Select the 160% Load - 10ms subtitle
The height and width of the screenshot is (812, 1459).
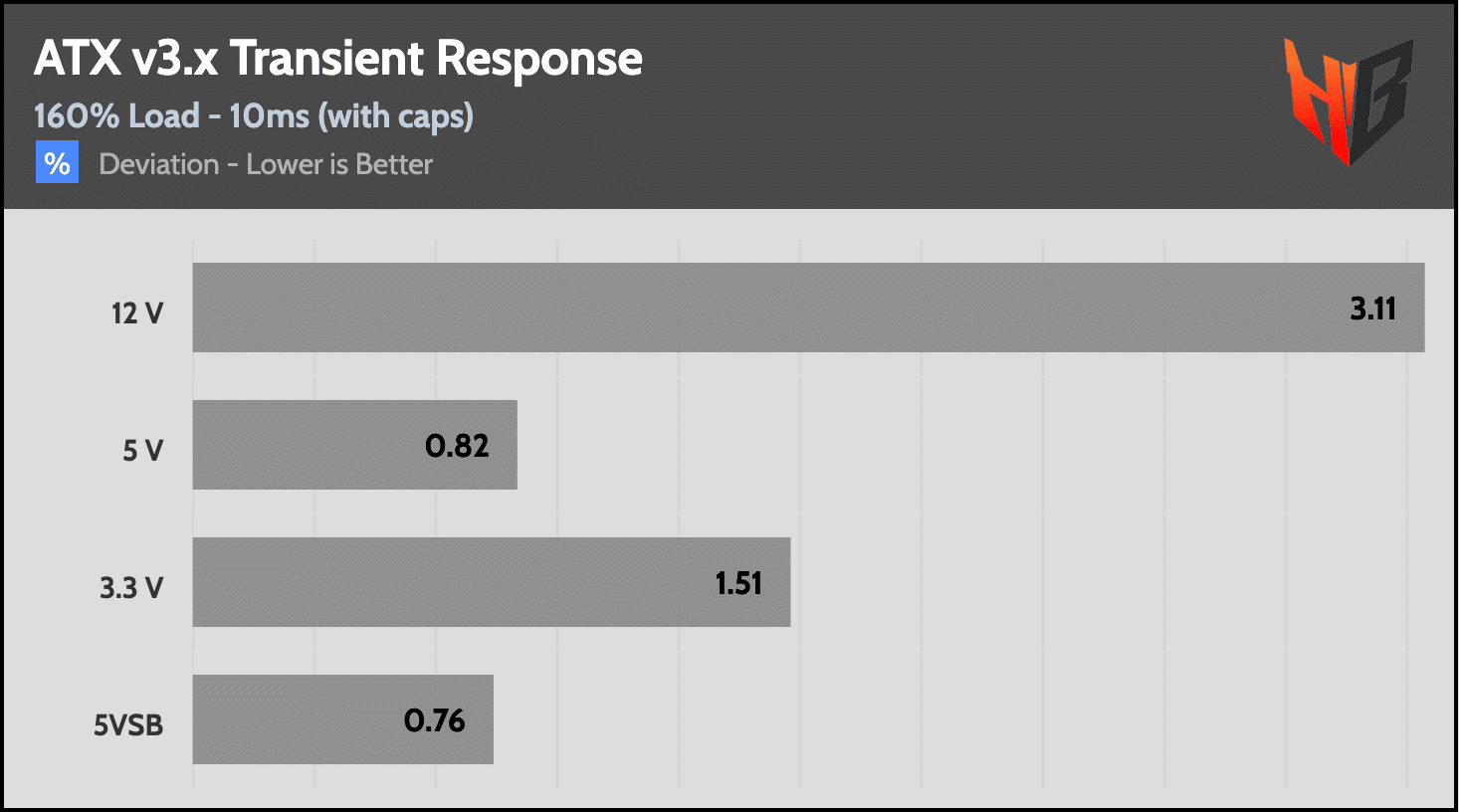(x=254, y=116)
